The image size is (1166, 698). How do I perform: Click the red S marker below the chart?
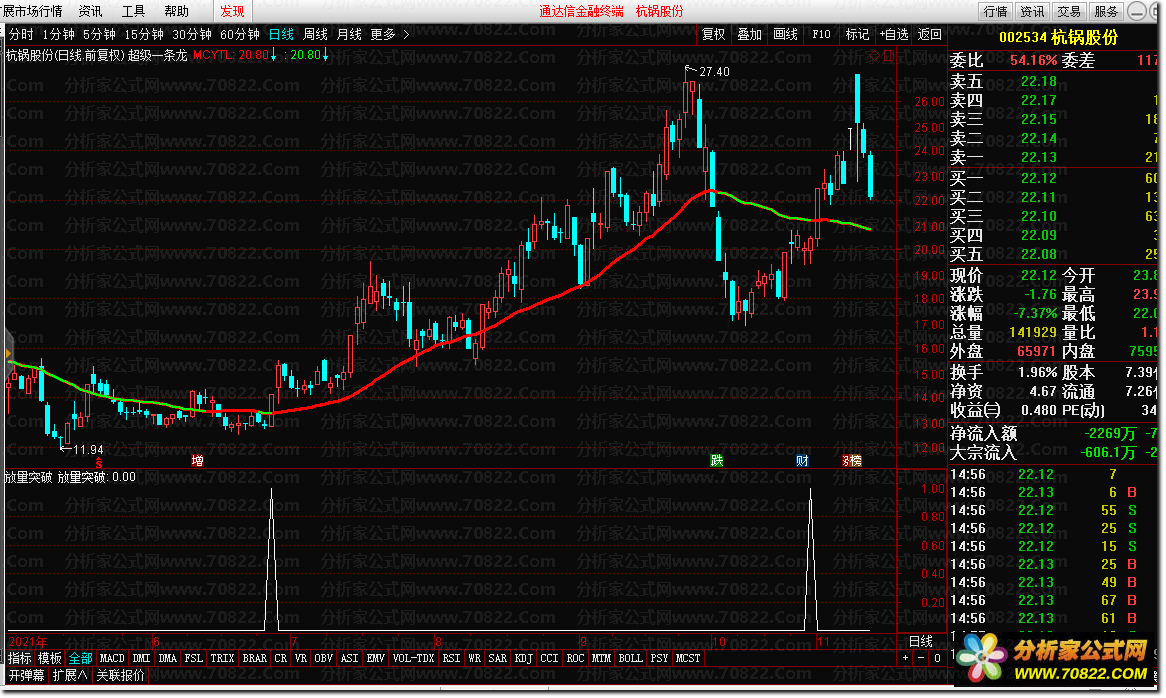[99, 462]
